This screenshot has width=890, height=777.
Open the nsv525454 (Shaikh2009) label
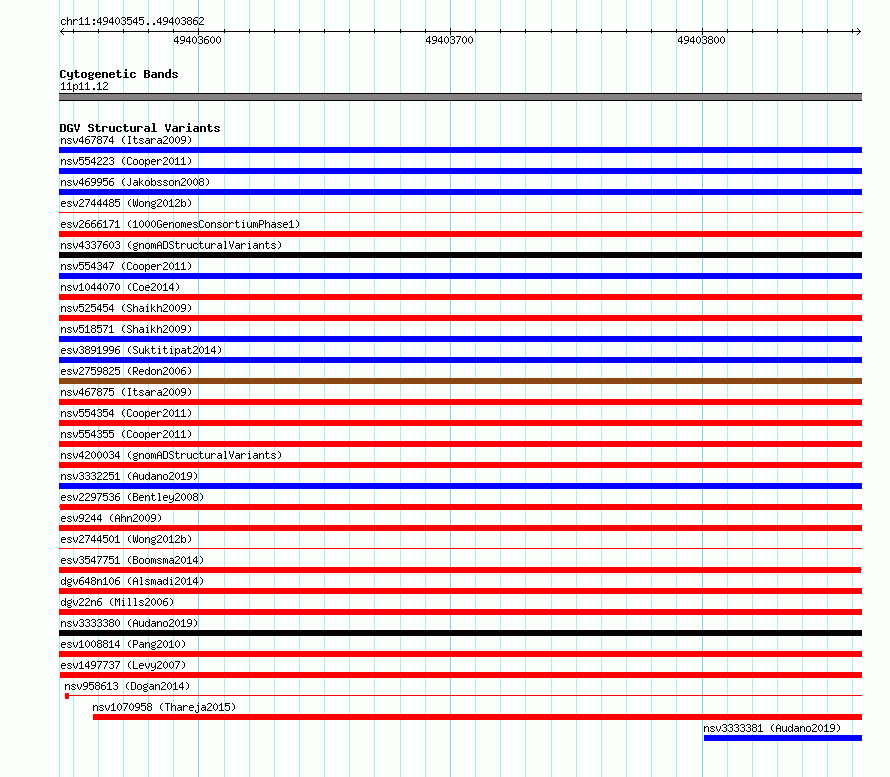(126, 308)
